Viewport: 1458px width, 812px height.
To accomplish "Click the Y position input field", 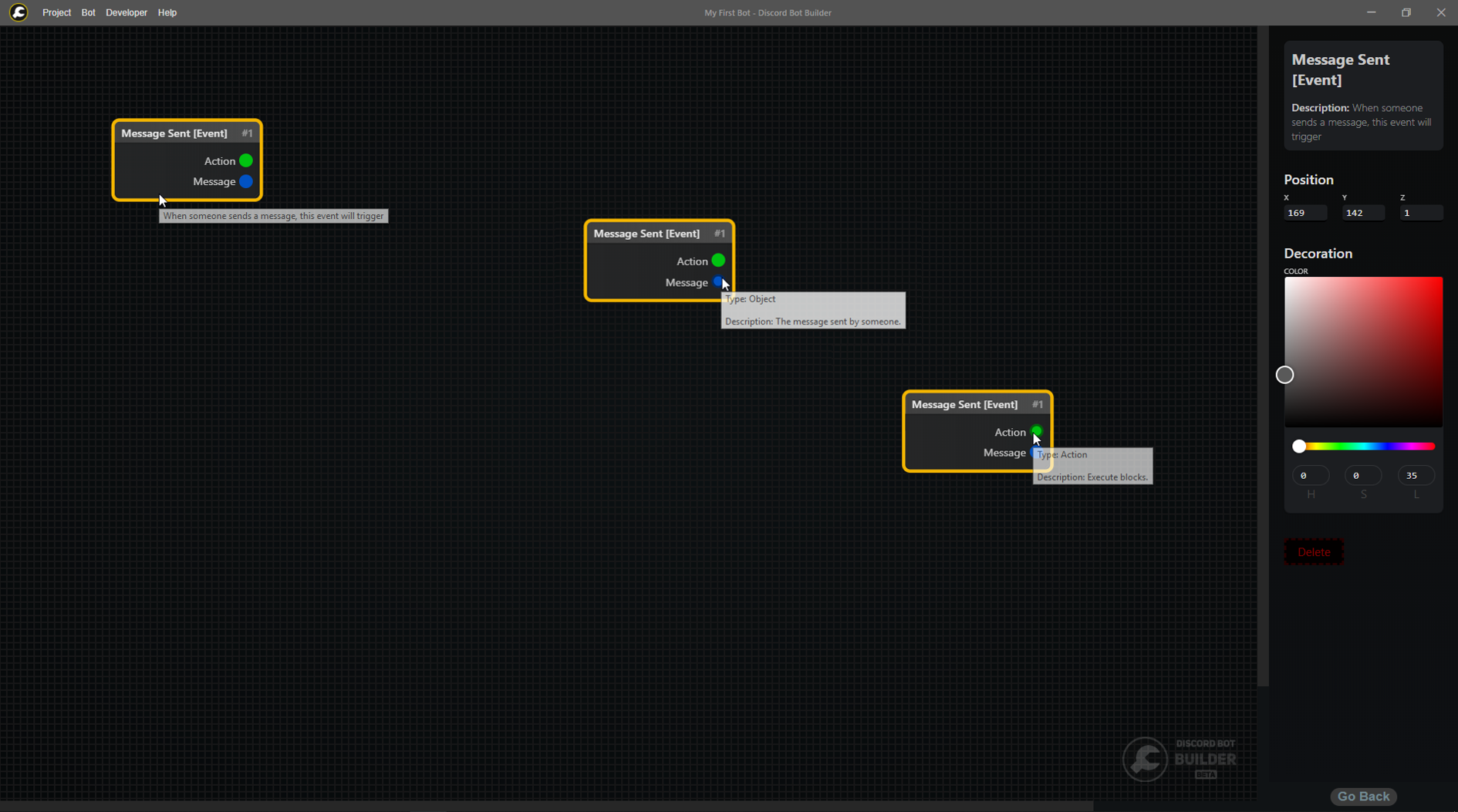I will (1363, 213).
